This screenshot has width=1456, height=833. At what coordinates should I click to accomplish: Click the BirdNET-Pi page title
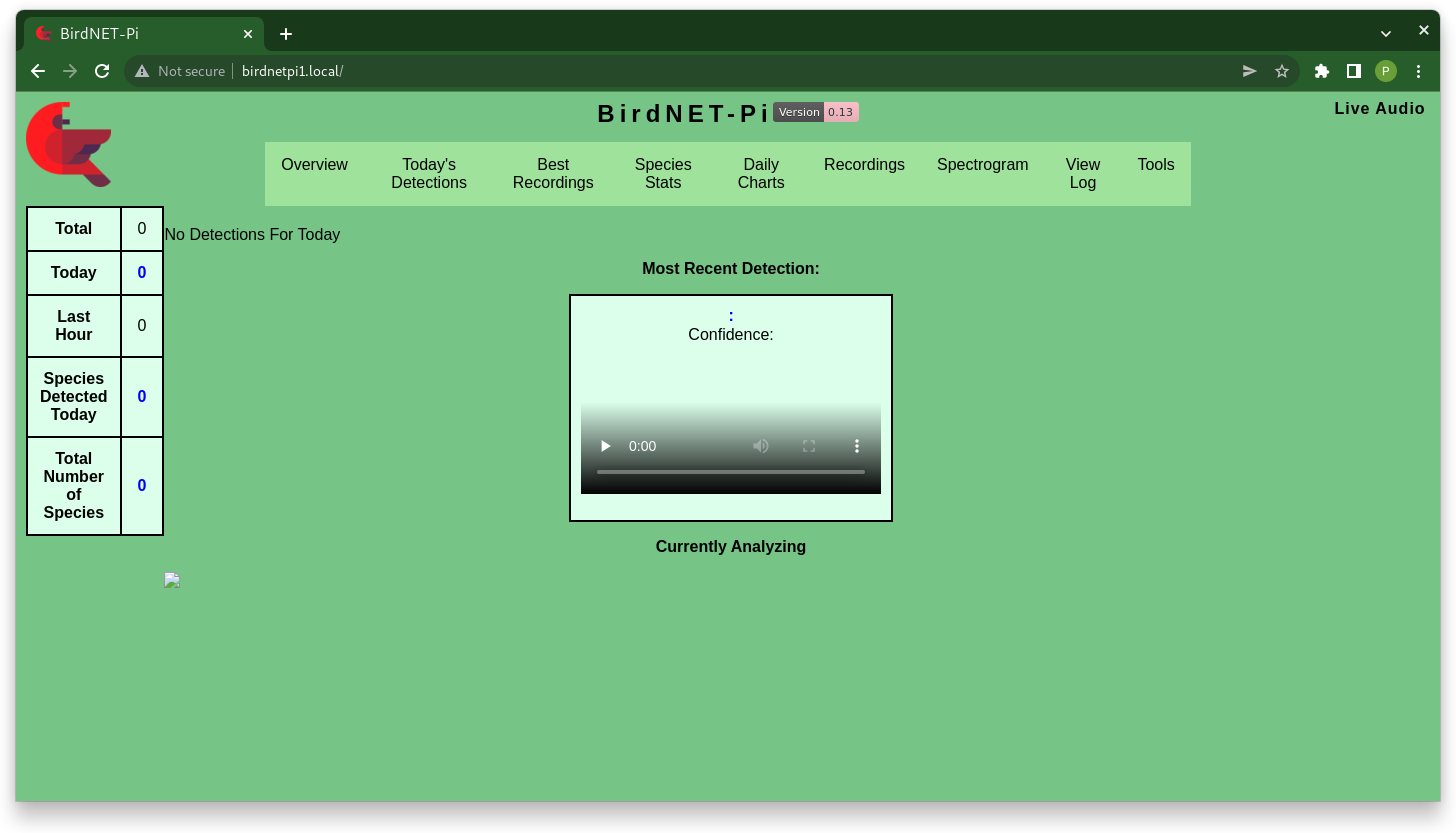[683, 114]
